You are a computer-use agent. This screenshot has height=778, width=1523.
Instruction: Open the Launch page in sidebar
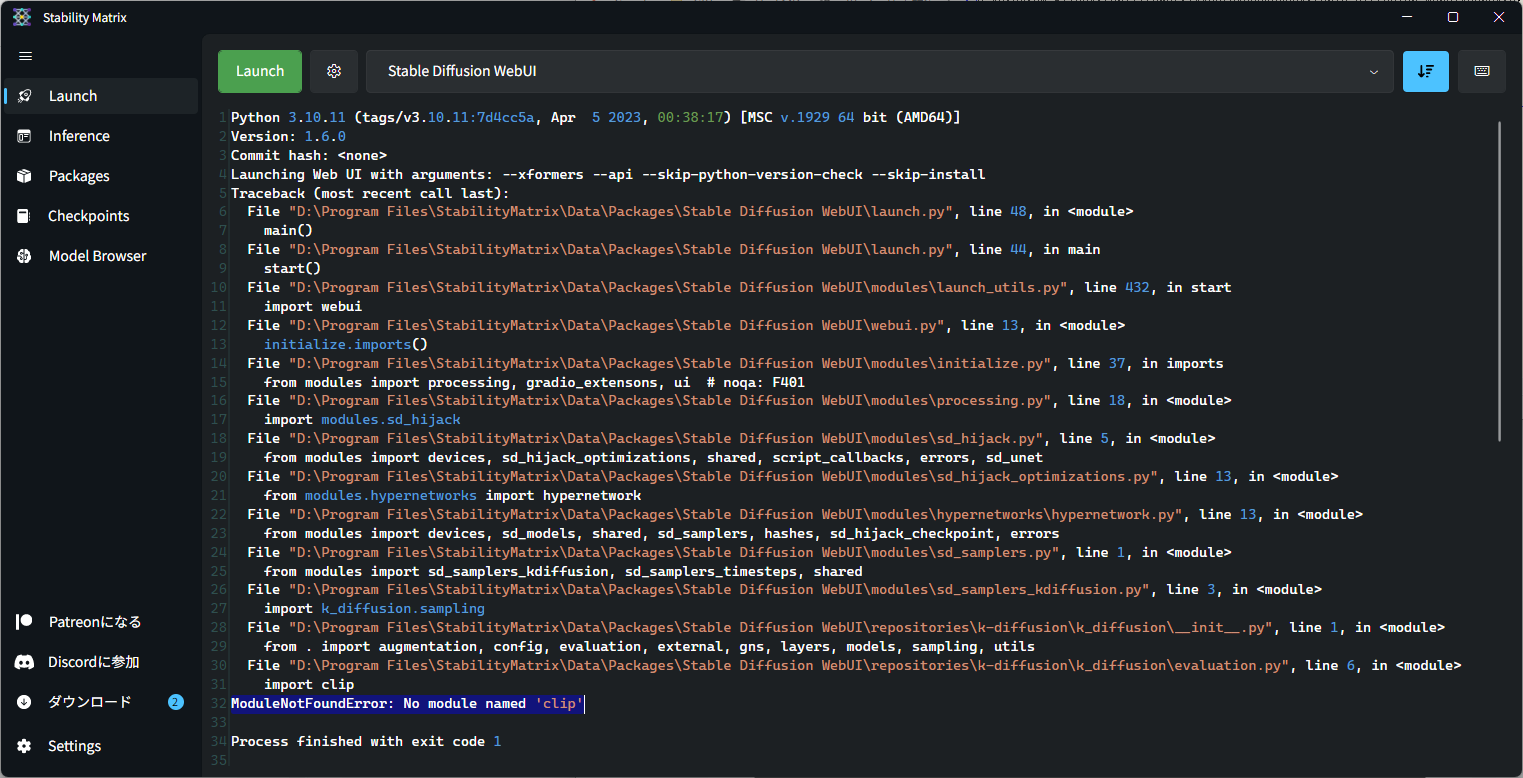(101, 96)
